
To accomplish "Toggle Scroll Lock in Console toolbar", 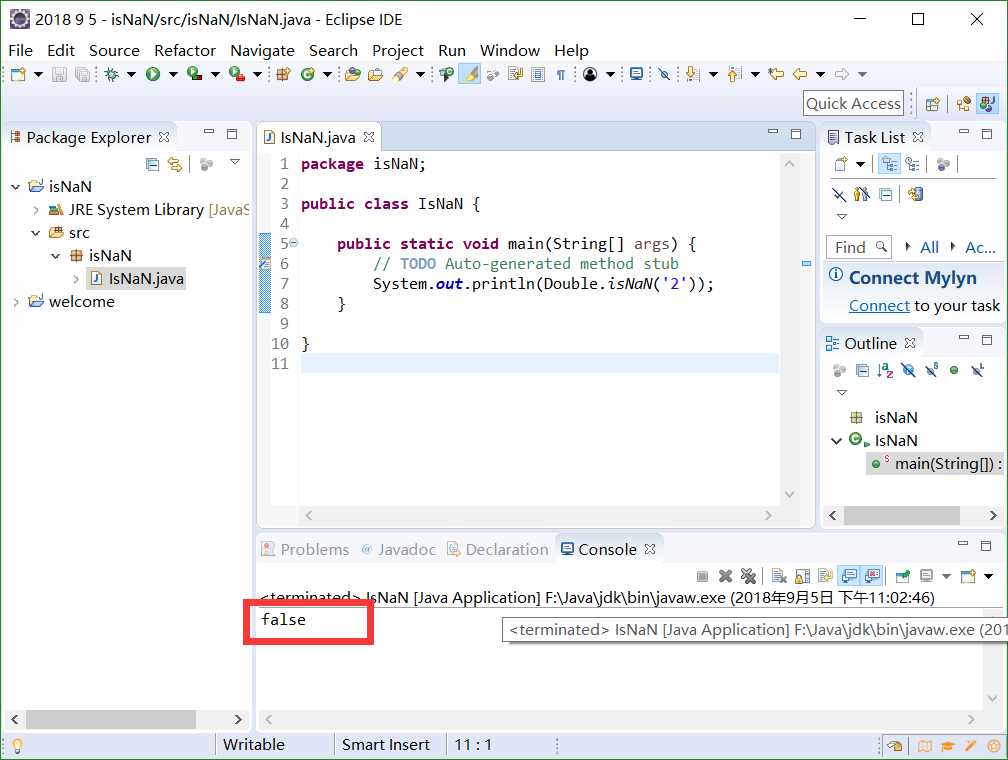I will [803, 576].
